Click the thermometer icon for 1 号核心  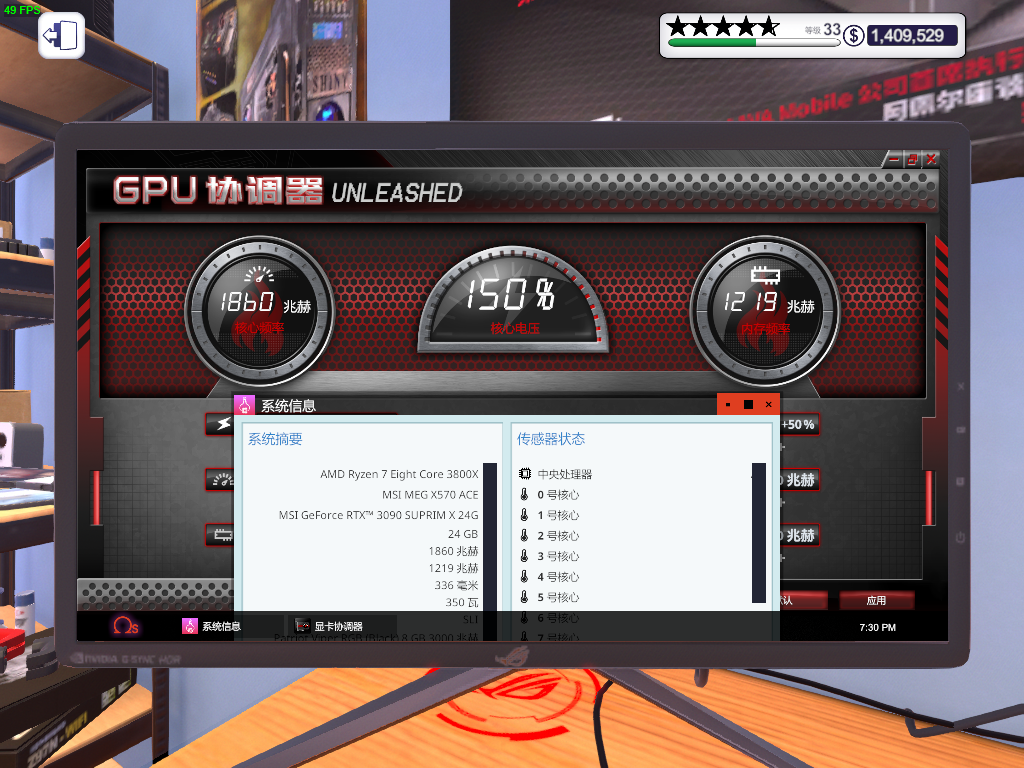pos(524,515)
